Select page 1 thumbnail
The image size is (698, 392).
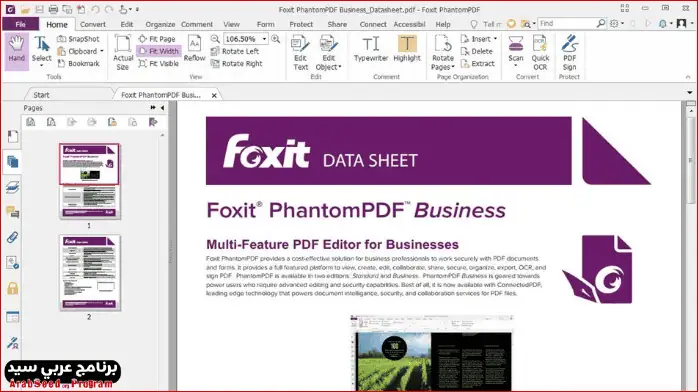pyautogui.click(x=89, y=181)
